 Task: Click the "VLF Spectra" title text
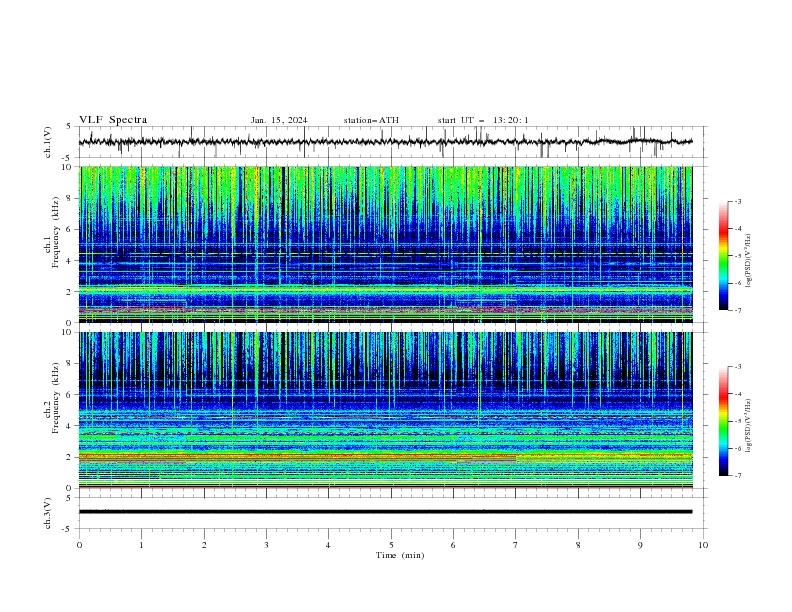[x=113, y=120]
